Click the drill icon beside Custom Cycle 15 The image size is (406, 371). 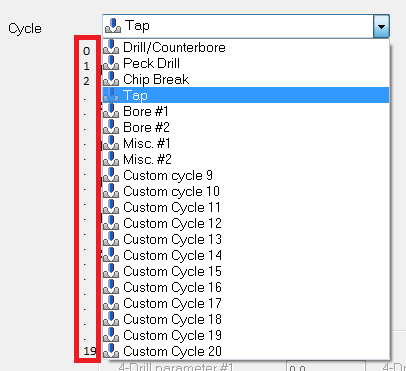tap(111, 271)
